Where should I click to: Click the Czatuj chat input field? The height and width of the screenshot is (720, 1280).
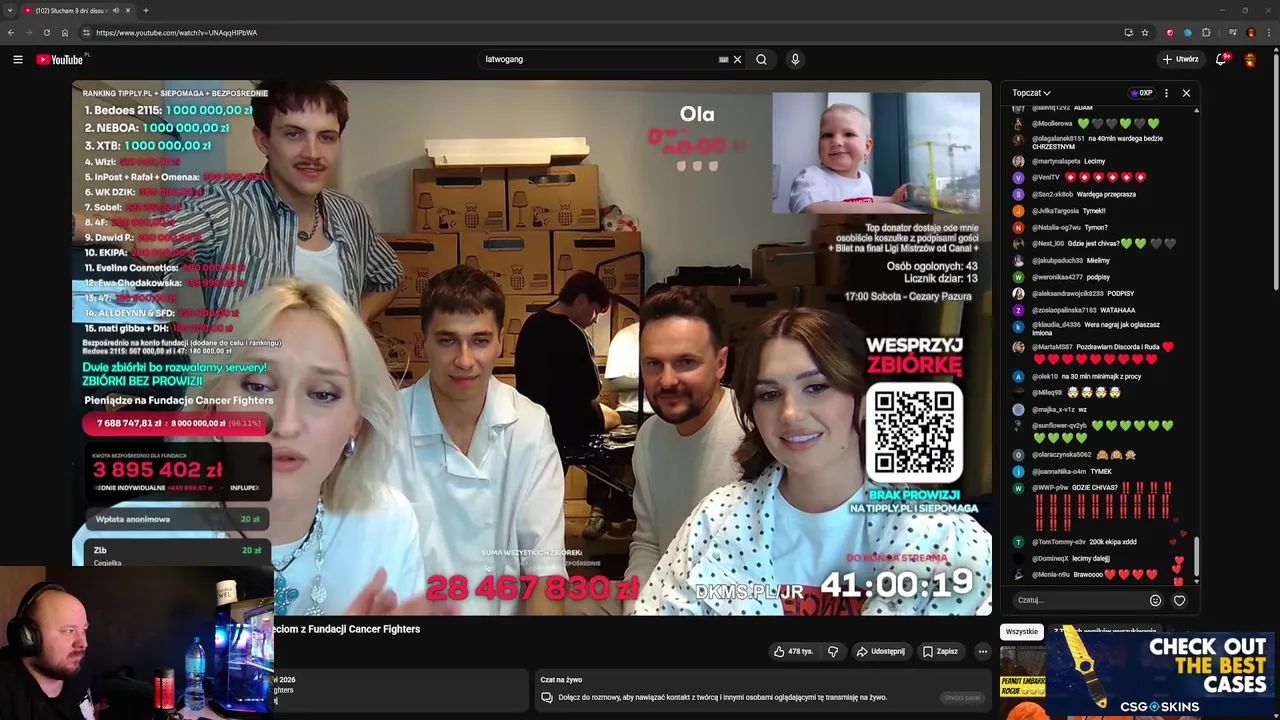[x=1078, y=600]
